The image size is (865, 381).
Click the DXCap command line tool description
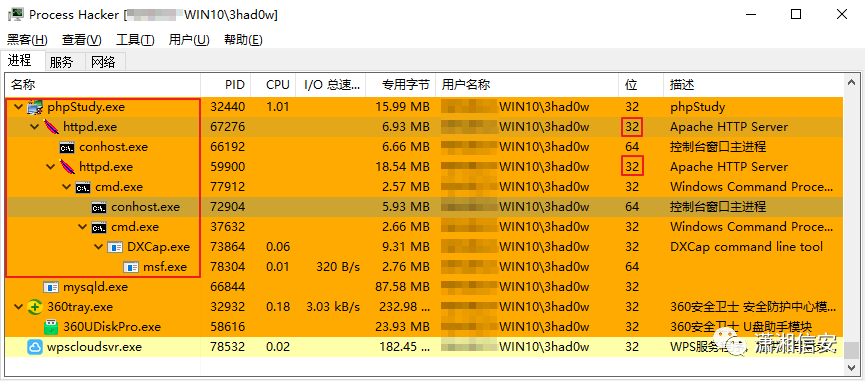(x=746, y=247)
